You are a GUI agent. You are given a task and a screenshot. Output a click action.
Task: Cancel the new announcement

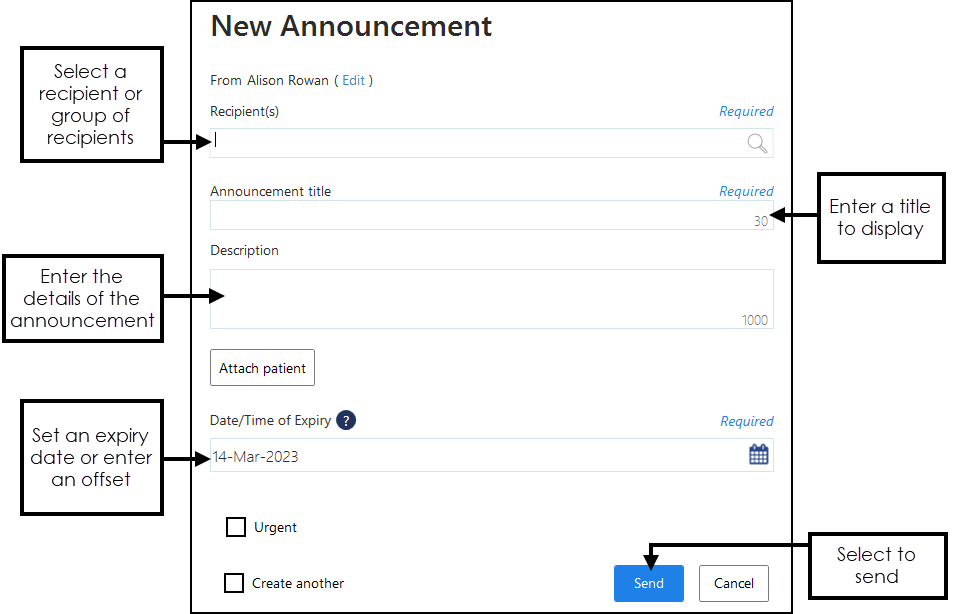734,583
